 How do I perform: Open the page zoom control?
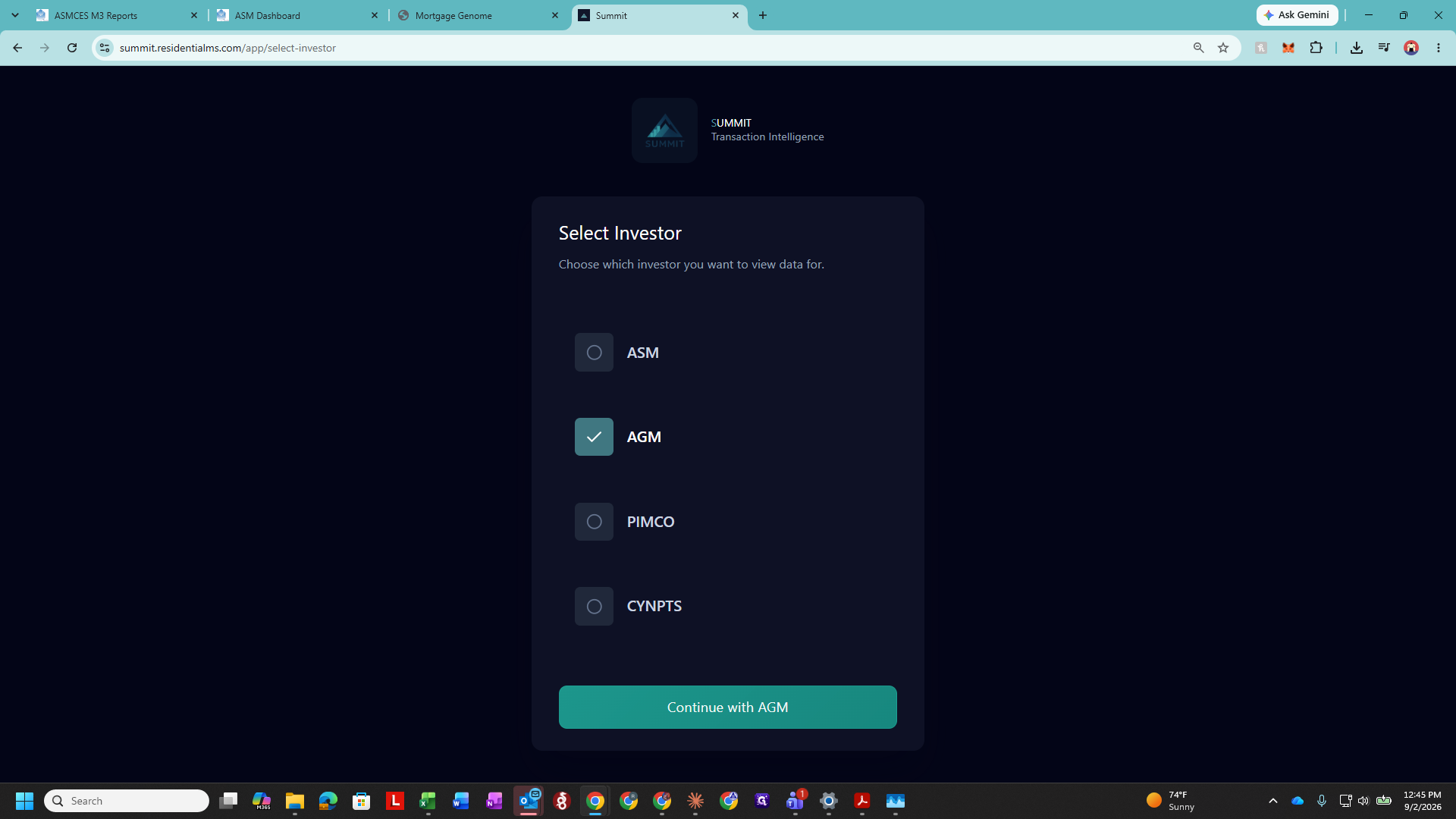1199,48
